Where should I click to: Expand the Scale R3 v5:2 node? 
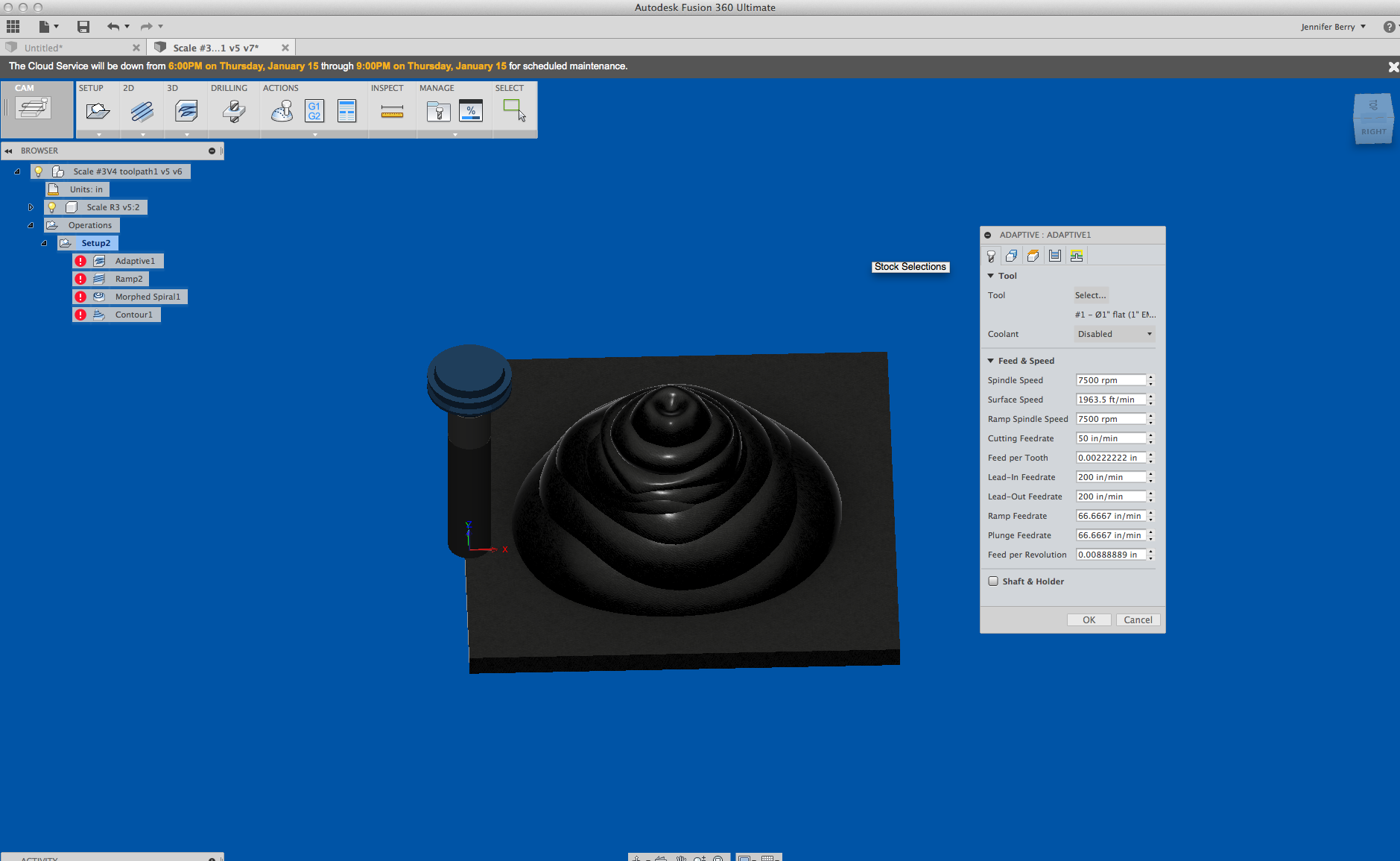[x=31, y=208]
